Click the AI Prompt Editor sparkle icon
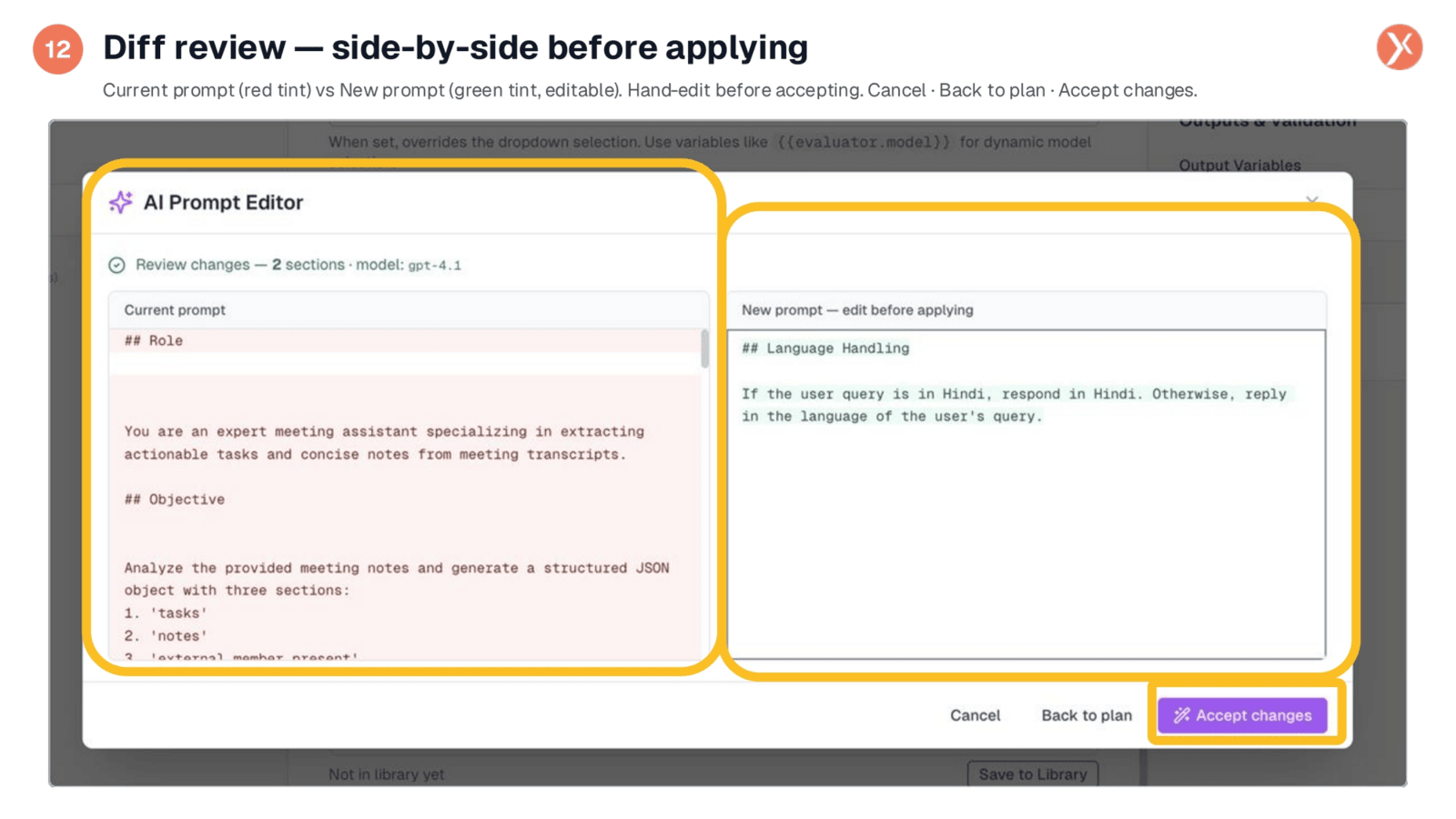This screenshot has width=1456, height=819. click(121, 202)
